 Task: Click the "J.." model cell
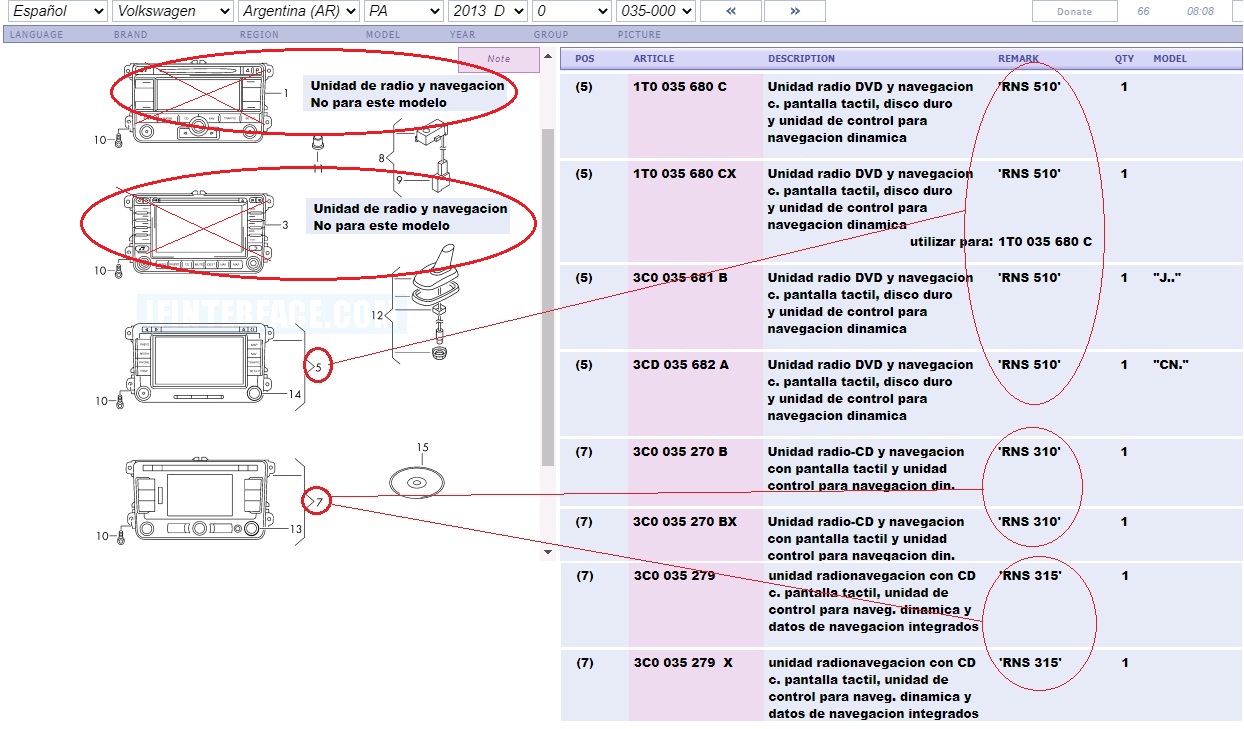[x=1167, y=278]
